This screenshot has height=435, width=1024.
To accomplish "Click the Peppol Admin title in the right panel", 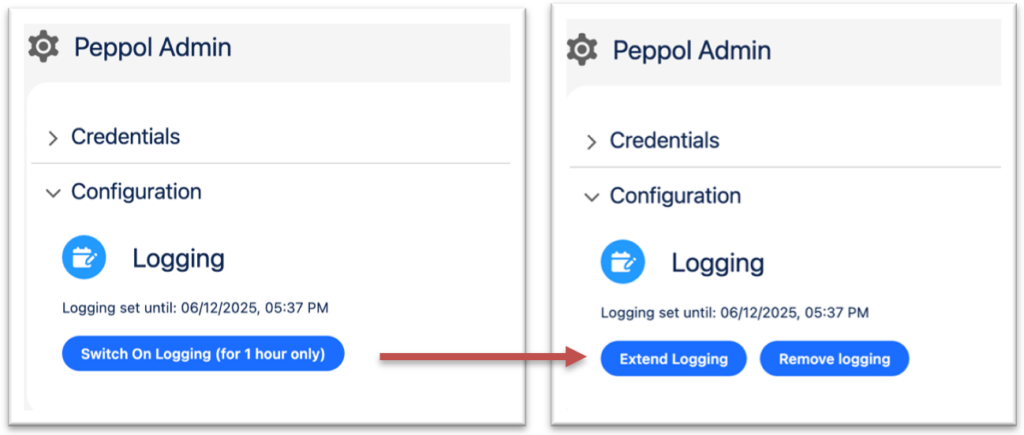I will click(x=692, y=50).
